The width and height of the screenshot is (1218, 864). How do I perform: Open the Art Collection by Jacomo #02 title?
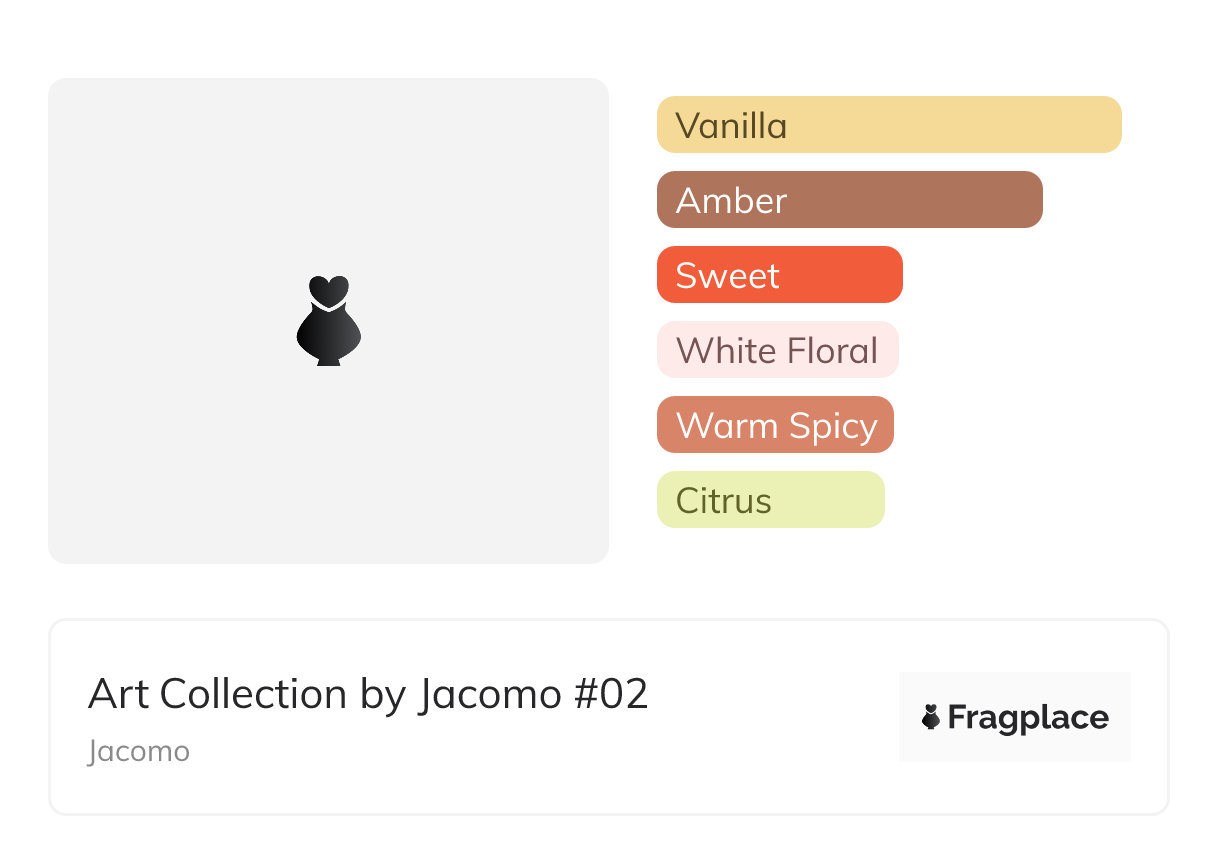[368, 694]
